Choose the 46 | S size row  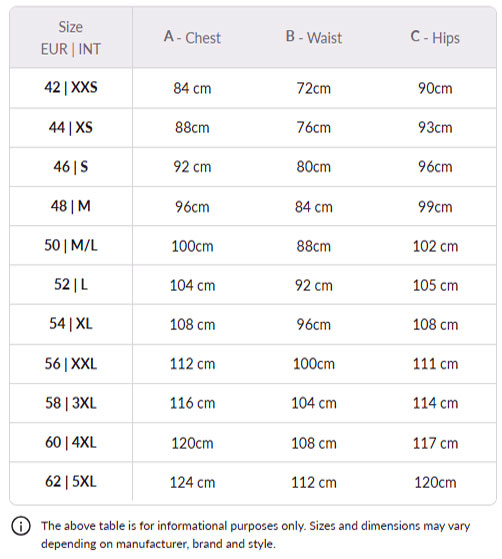[253, 167]
